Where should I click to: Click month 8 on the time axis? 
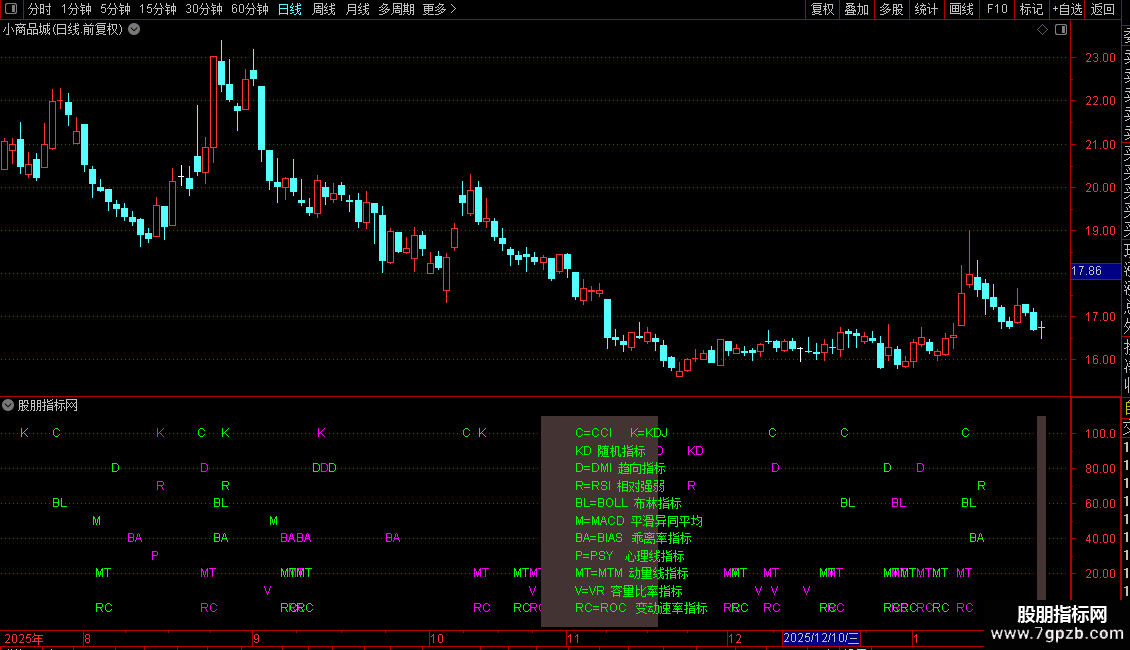click(87, 638)
